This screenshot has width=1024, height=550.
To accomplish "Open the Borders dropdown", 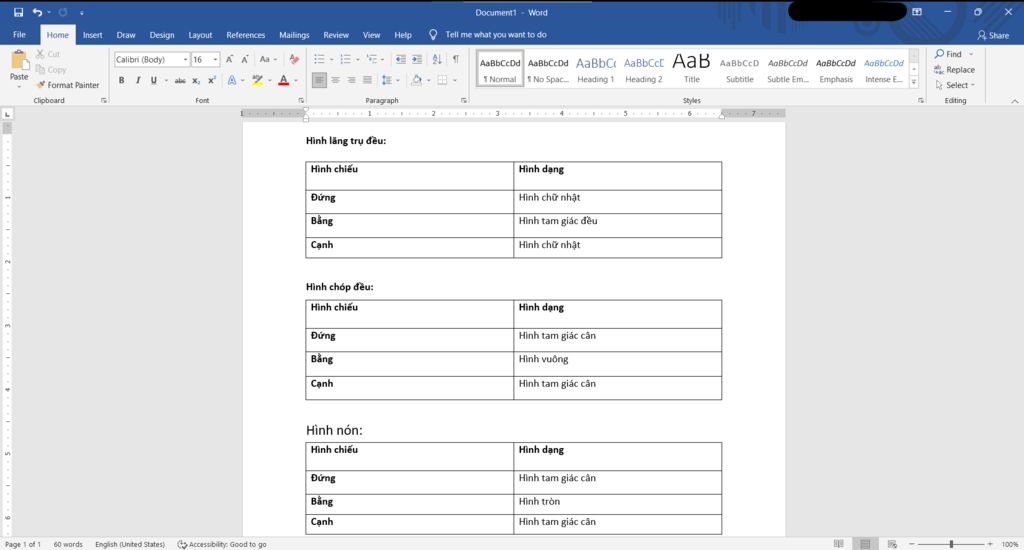I will click(455, 80).
